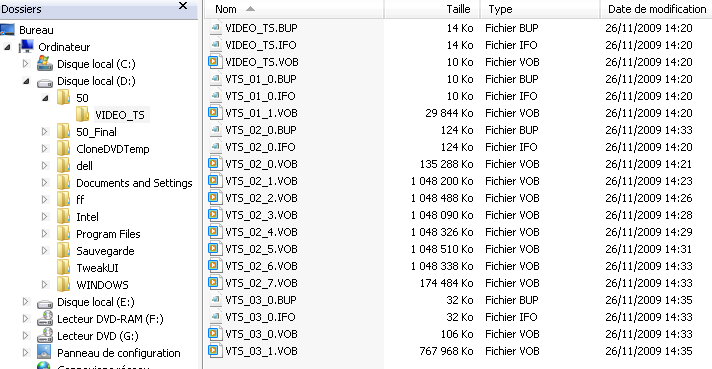Click the 50_Final folder icon
The height and width of the screenshot is (369, 712).
tap(64, 132)
